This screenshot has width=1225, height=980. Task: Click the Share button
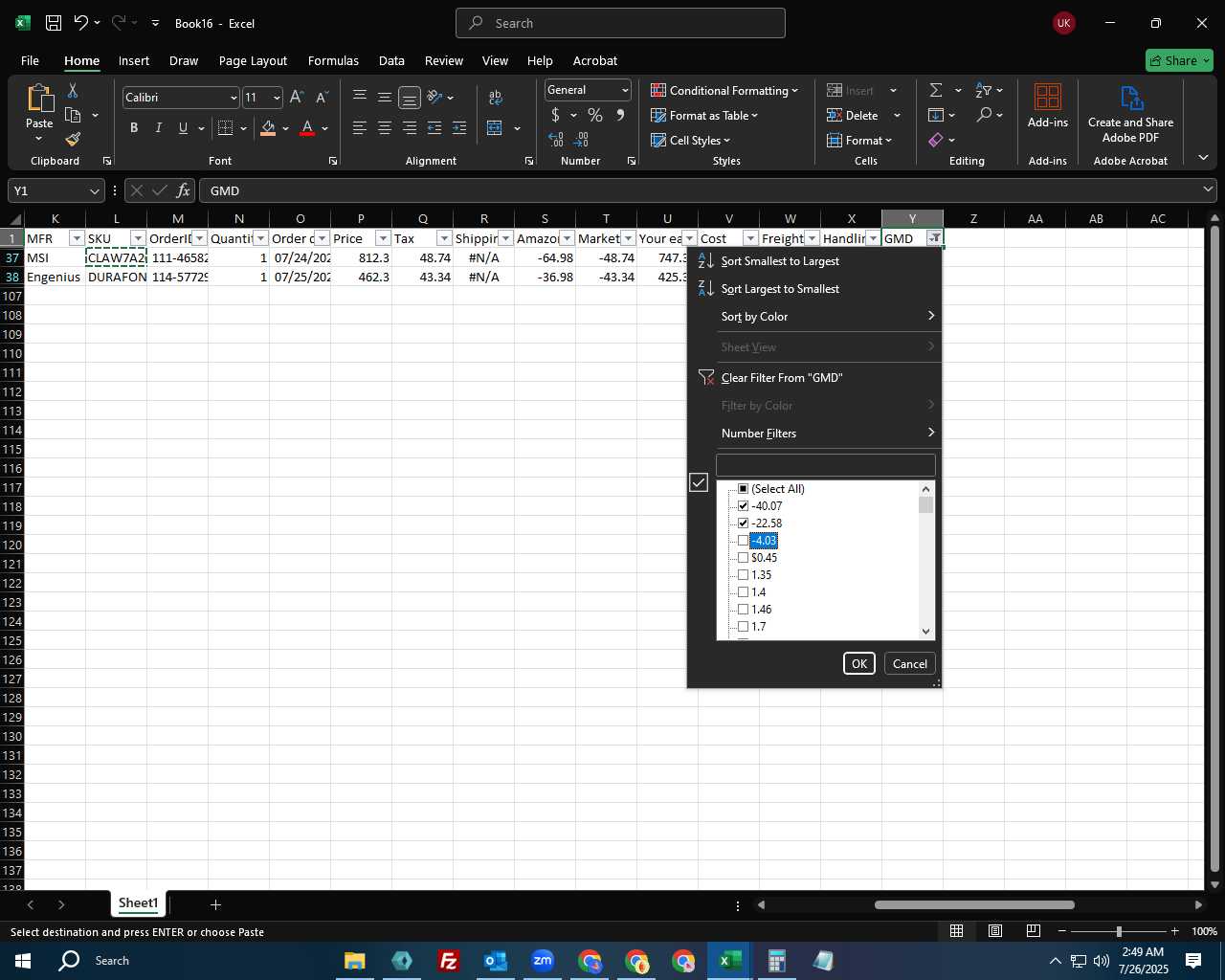click(x=1179, y=60)
